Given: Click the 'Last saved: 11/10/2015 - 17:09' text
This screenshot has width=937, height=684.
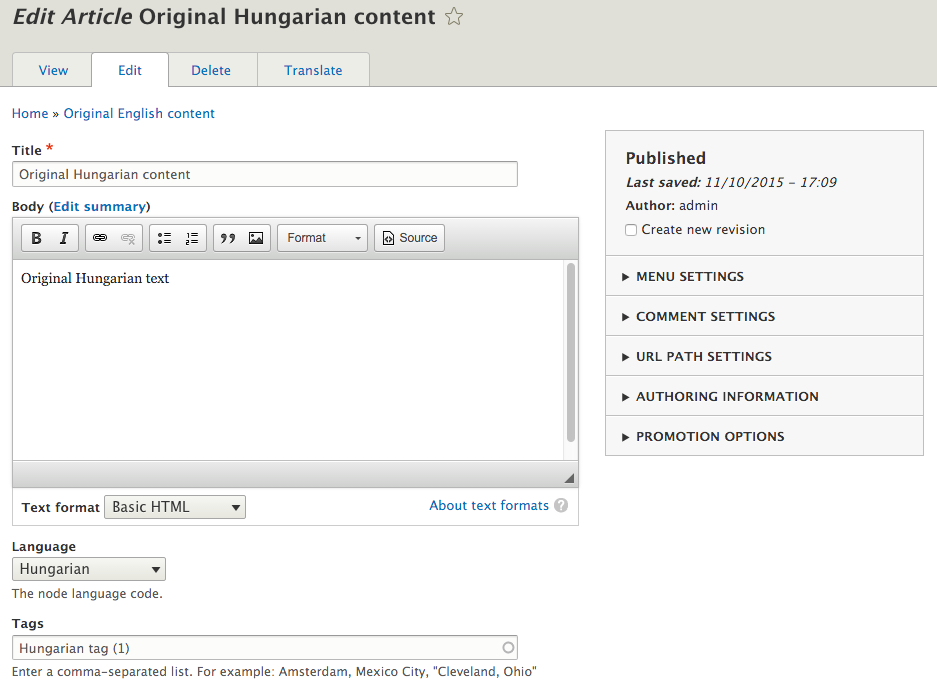Looking at the screenshot, I should (731, 182).
